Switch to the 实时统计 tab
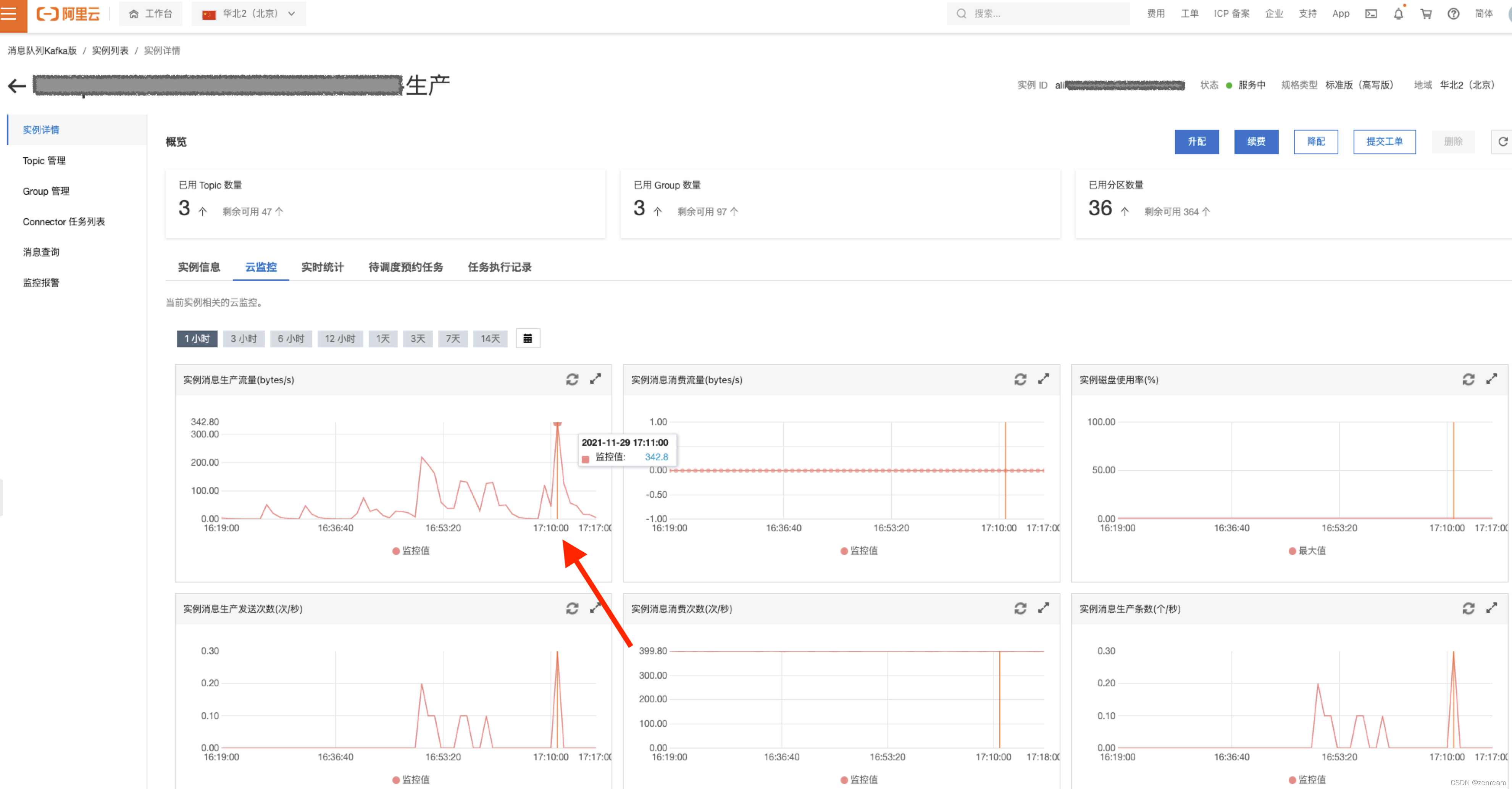 tap(322, 267)
